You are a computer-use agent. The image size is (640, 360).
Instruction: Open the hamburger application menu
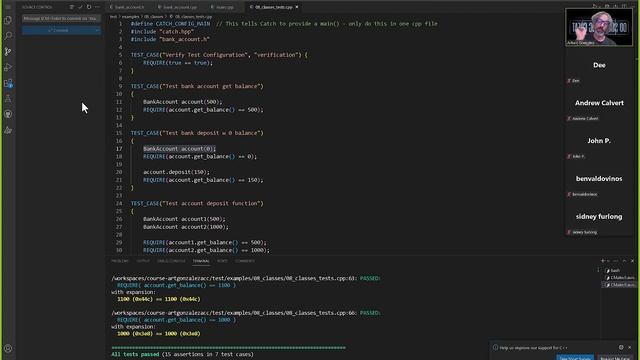[8, 7]
